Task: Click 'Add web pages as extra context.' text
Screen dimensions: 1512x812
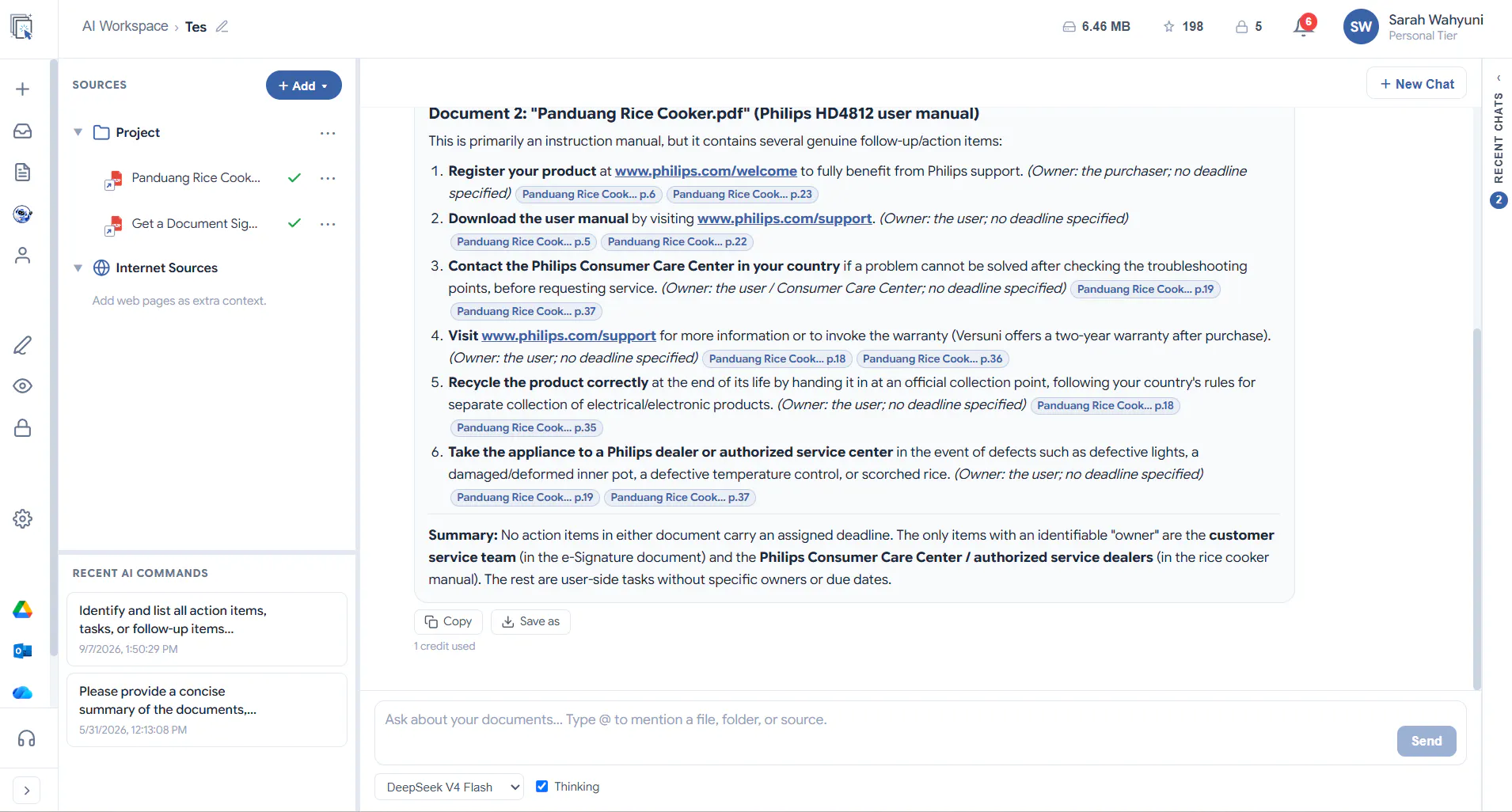Action: tap(179, 301)
